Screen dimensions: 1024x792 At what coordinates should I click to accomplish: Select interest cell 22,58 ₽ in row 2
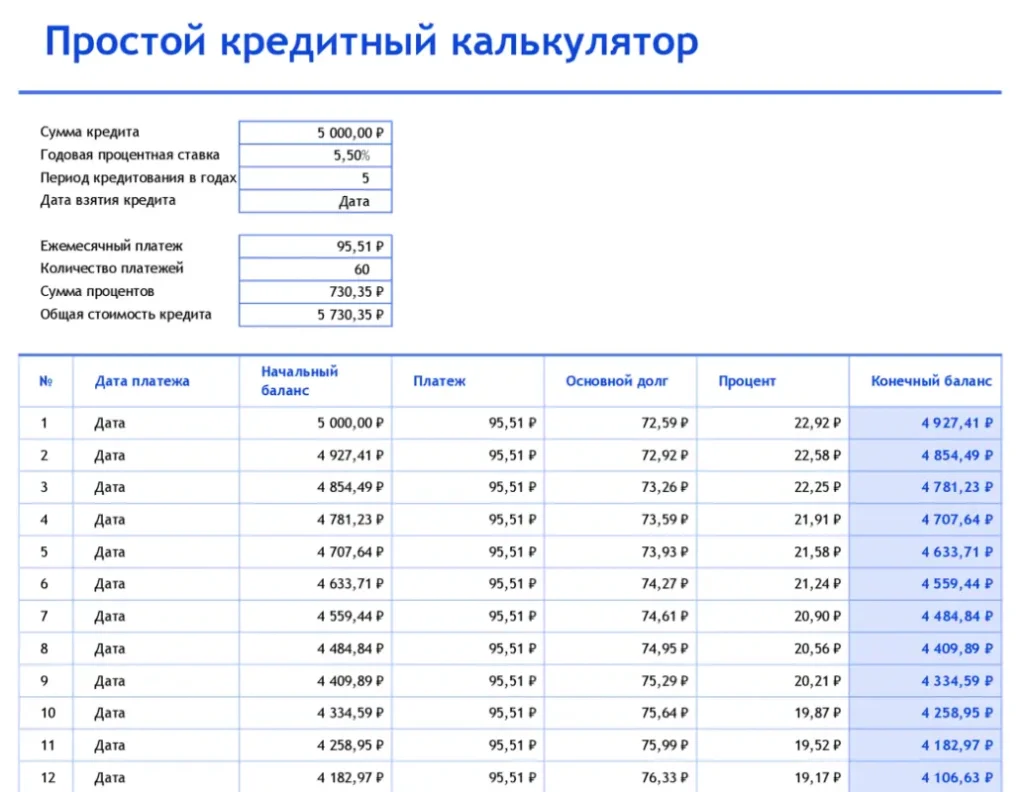click(773, 455)
